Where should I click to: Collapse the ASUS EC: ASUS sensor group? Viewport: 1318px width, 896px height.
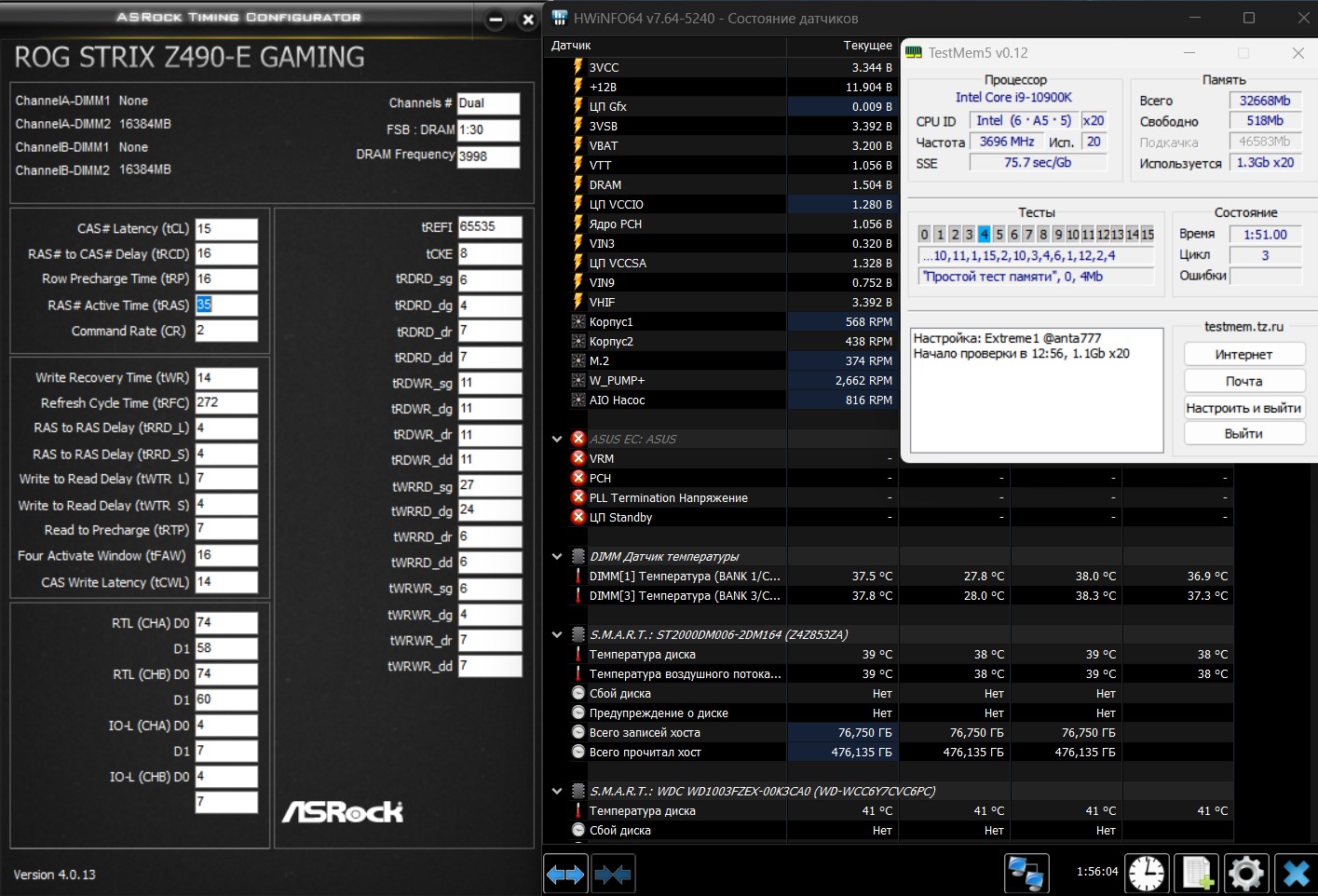(557, 439)
